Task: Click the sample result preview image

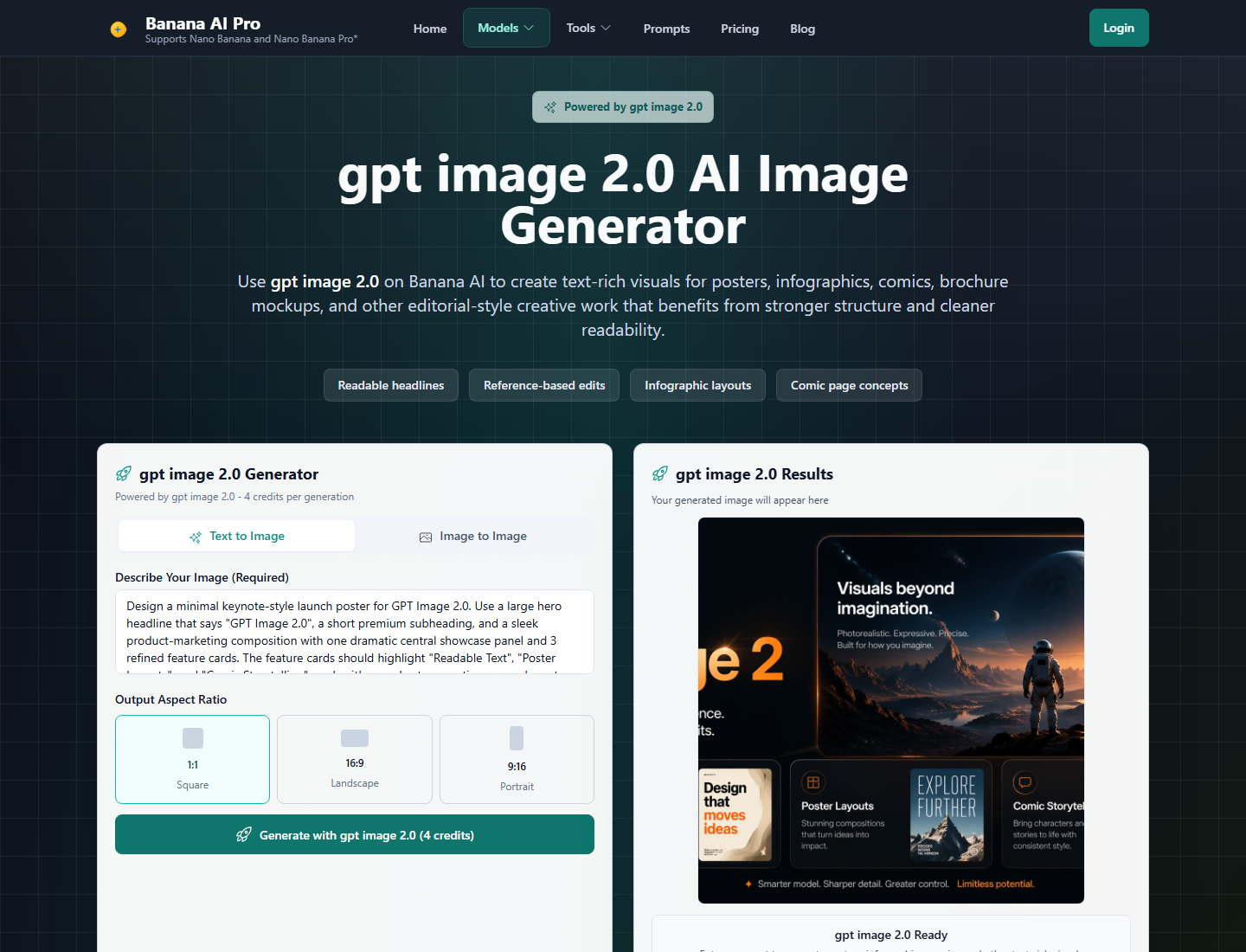Action: [891, 711]
